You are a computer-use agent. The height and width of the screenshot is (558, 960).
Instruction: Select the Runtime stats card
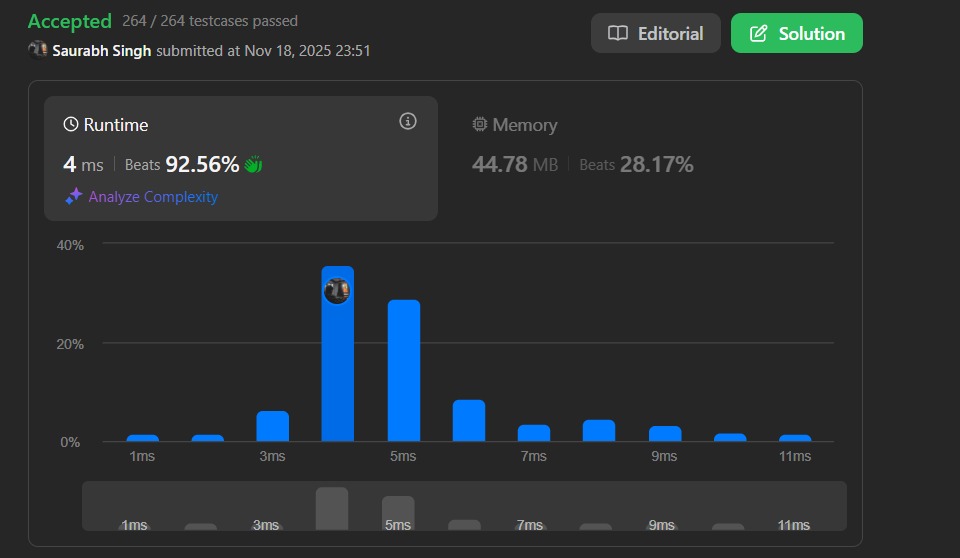(x=241, y=158)
